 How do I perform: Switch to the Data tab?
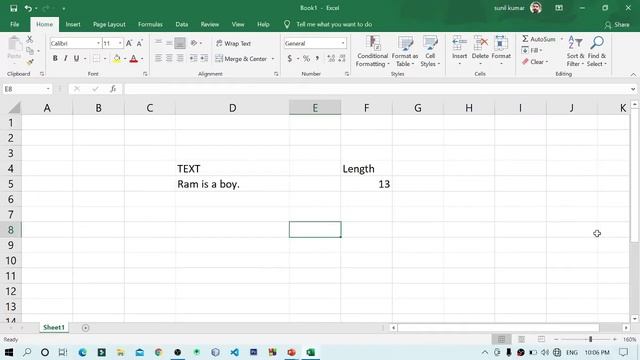(182, 24)
